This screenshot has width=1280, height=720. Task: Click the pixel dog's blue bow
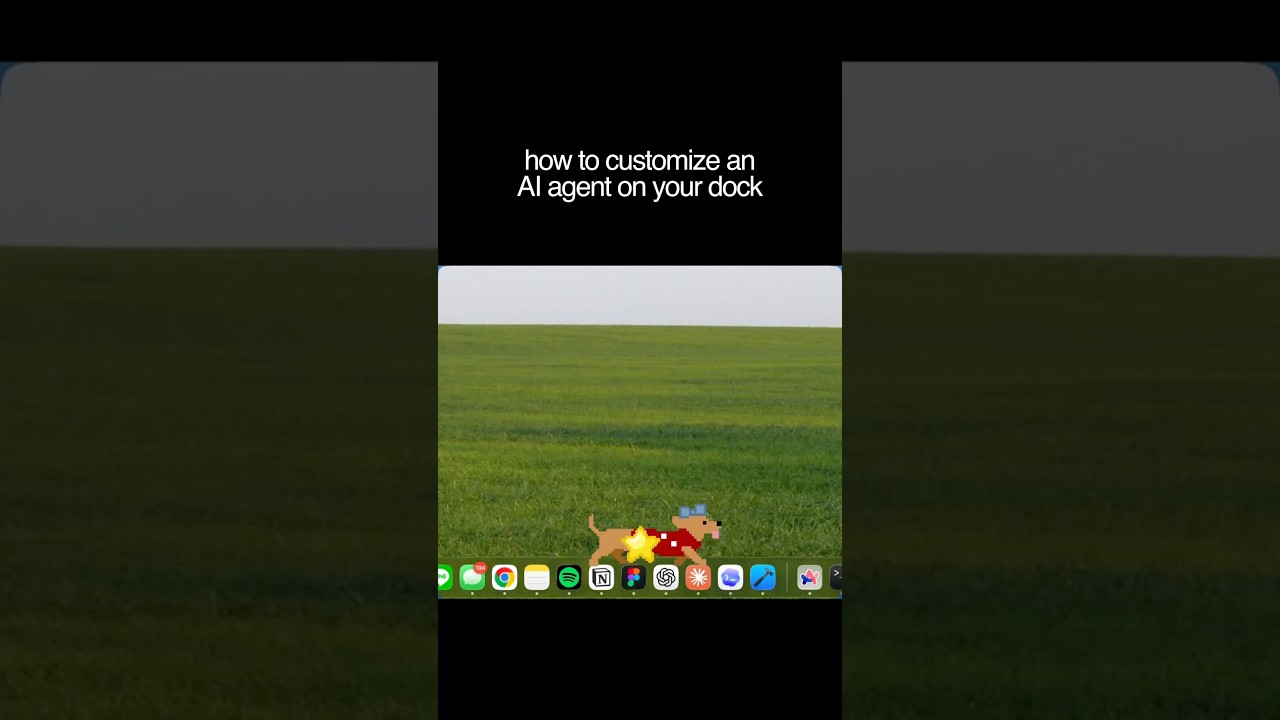[693, 511]
